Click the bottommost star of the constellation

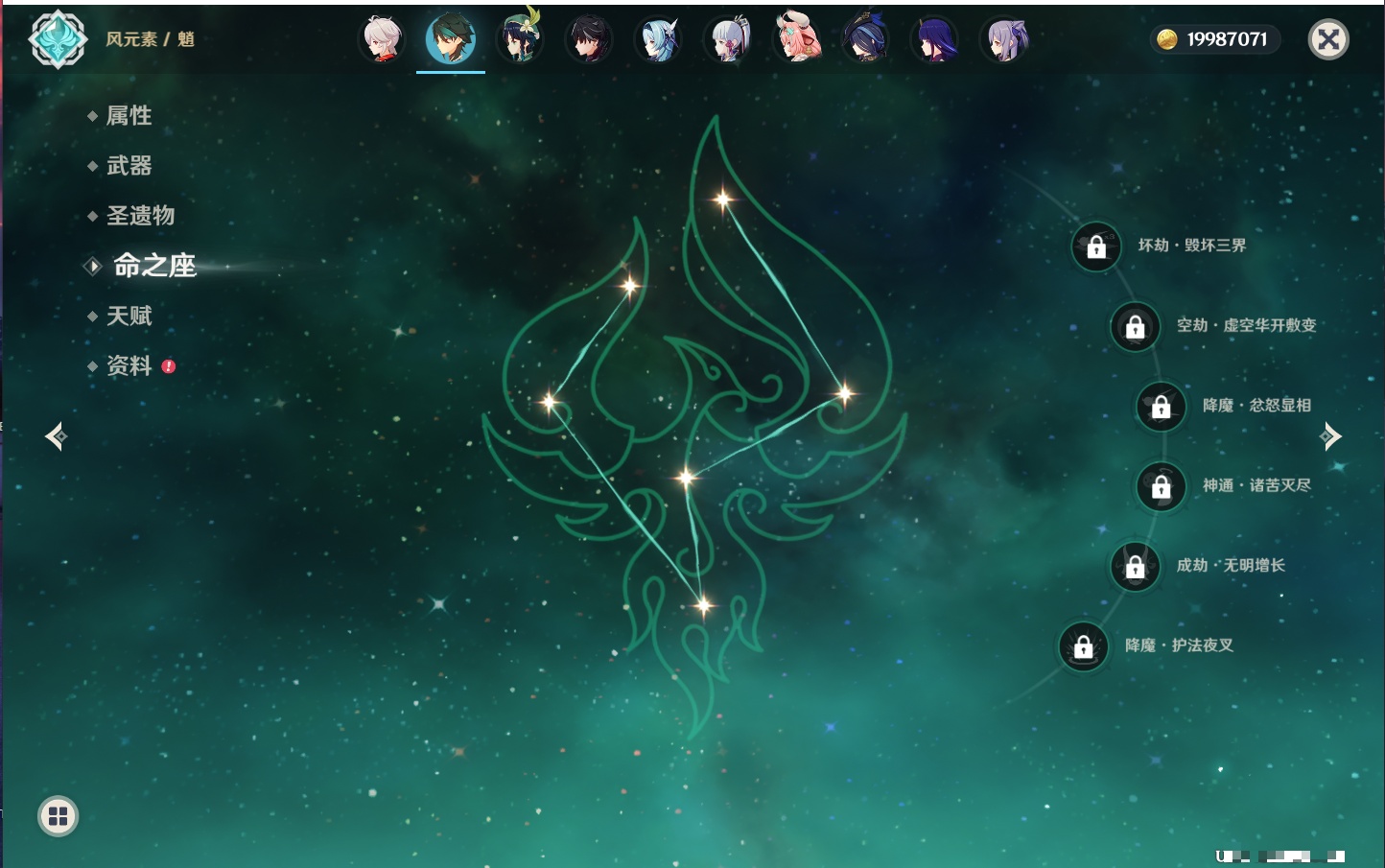[x=703, y=605]
